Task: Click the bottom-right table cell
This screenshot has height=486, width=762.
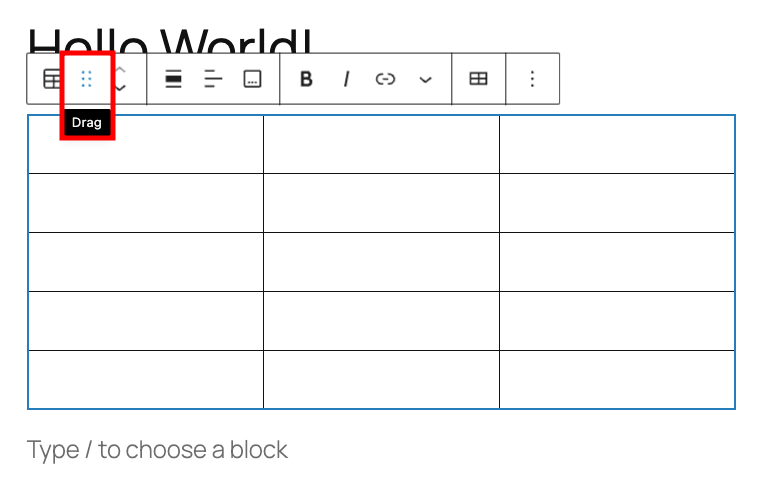Action: 617,380
